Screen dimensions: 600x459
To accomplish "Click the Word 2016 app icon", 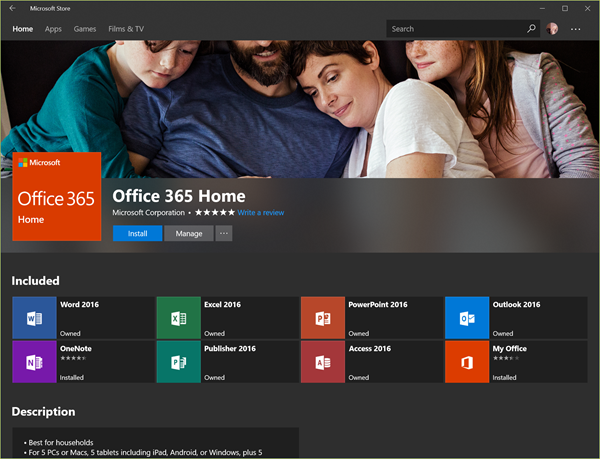I will point(34,318).
